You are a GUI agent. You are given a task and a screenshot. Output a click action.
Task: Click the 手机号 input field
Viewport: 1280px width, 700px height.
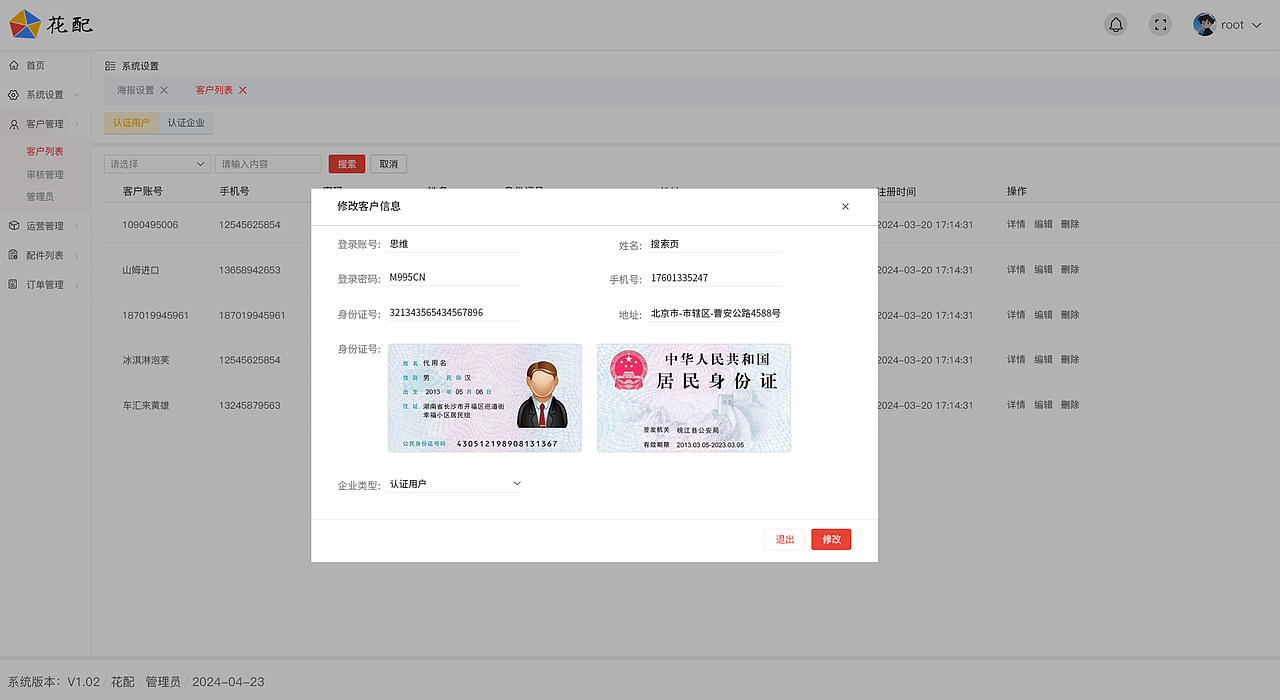click(715, 278)
